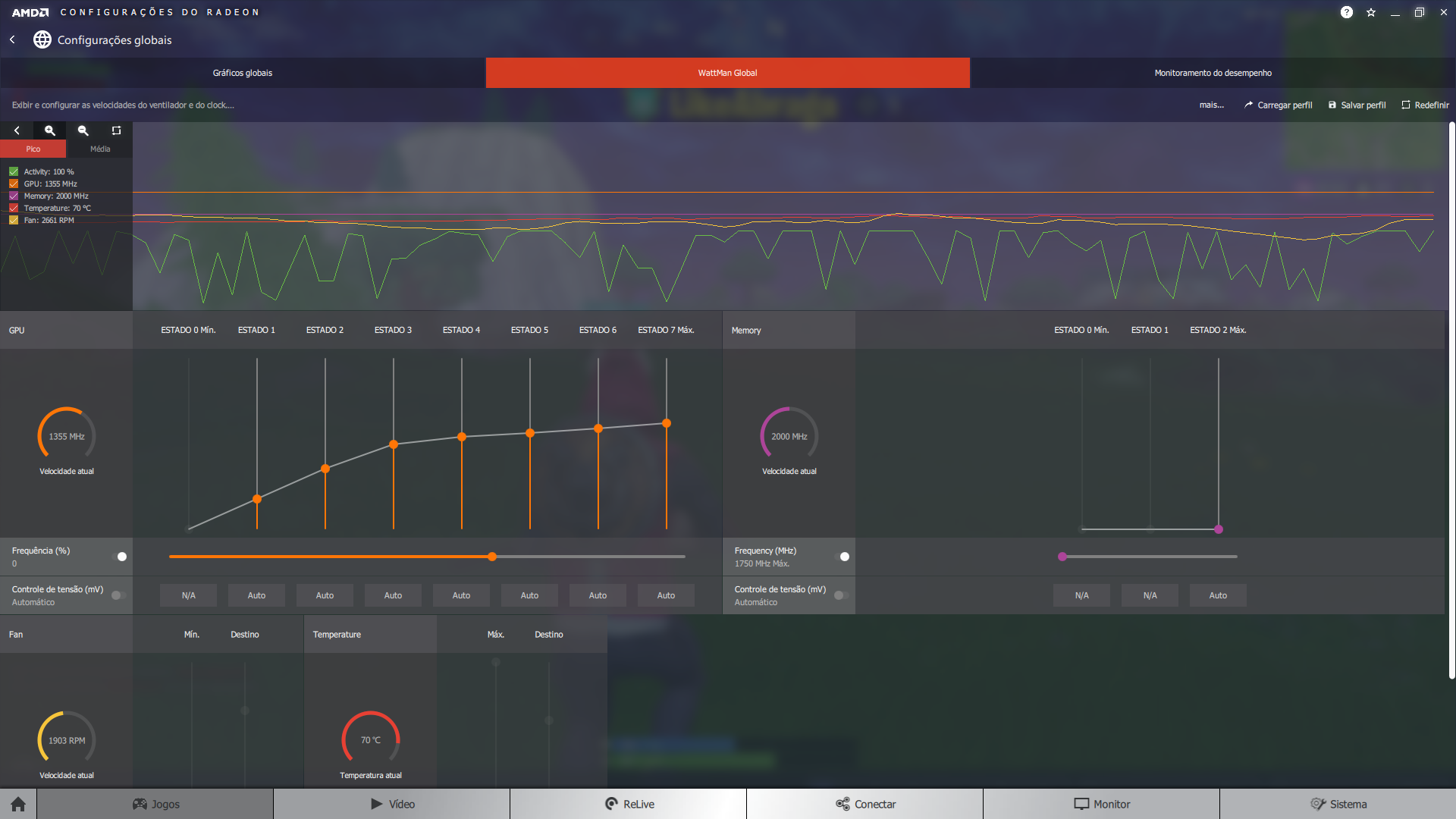Click Redefinir button
Screen dimensions: 1456x819
pos(1426,105)
